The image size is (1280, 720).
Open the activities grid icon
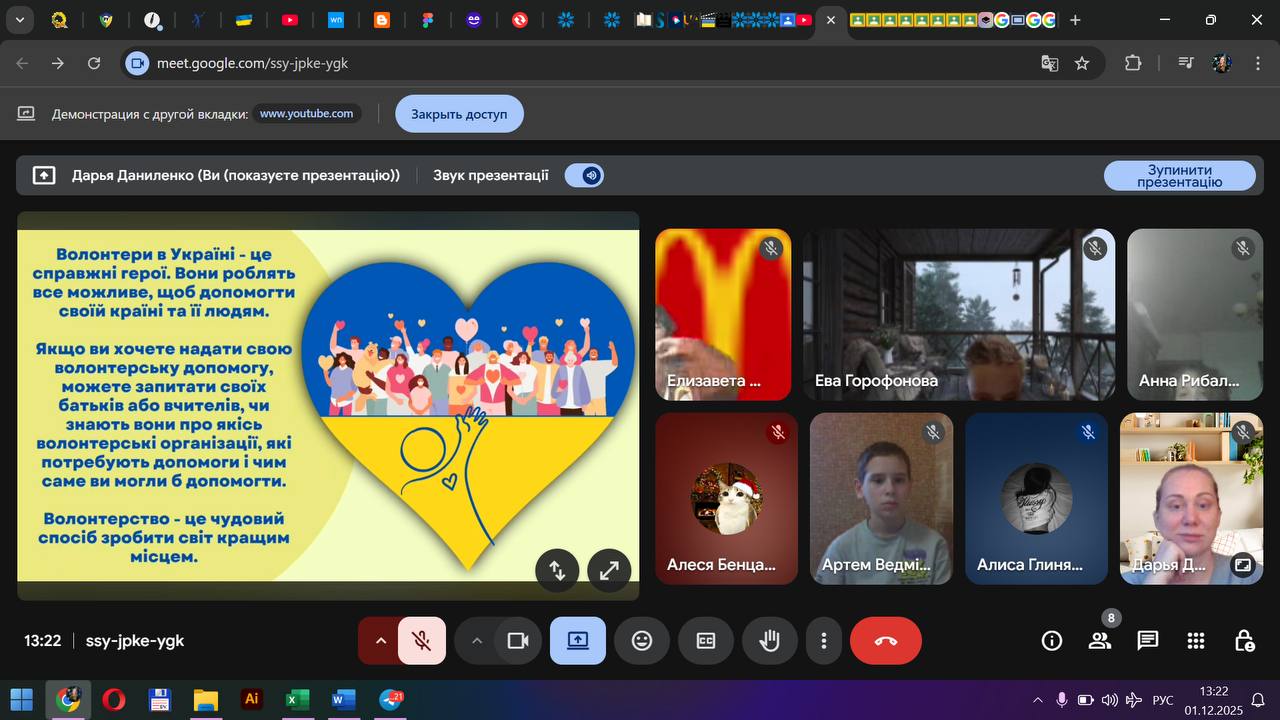[1195, 641]
